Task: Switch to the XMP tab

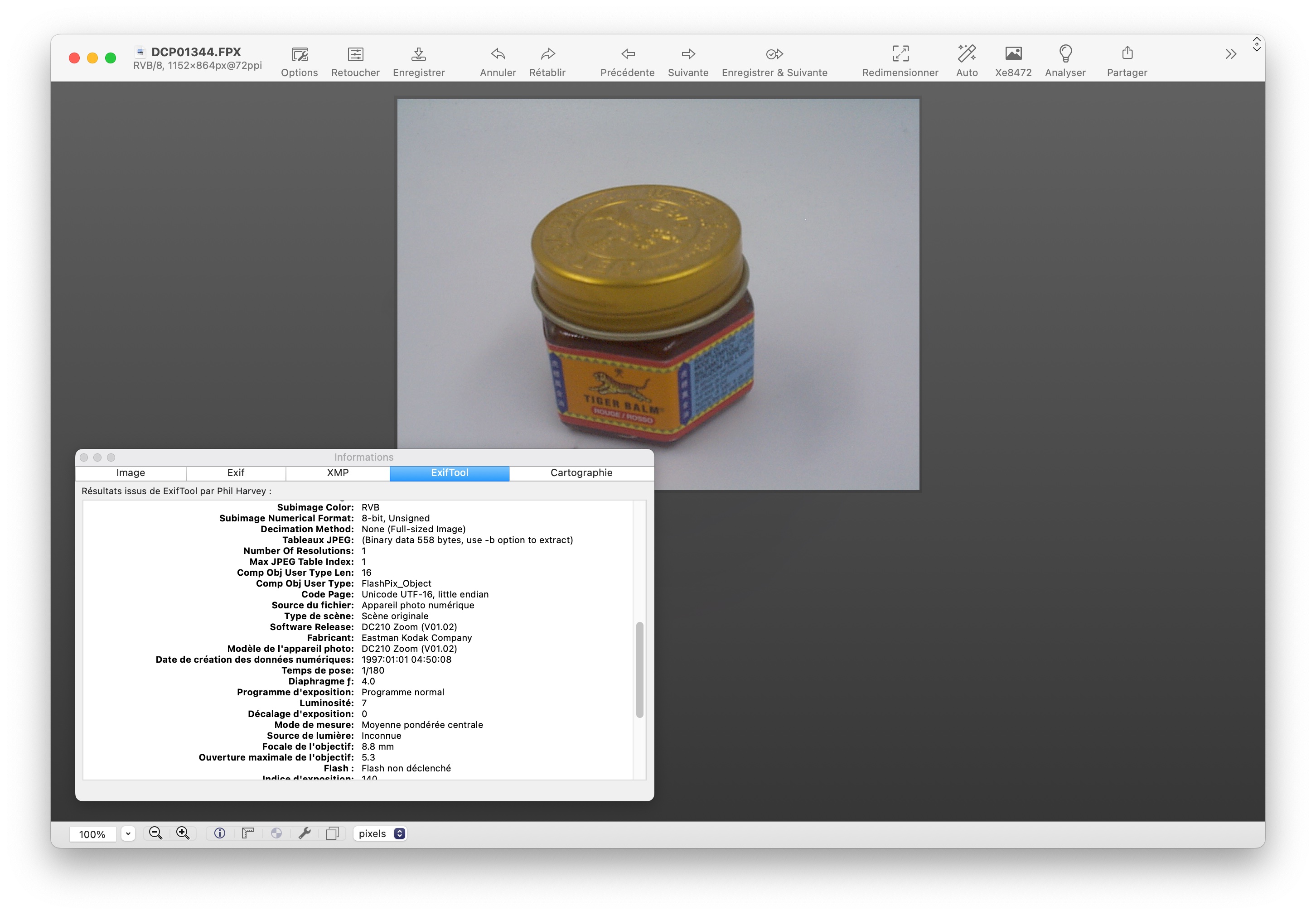Action: click(338, 473)
